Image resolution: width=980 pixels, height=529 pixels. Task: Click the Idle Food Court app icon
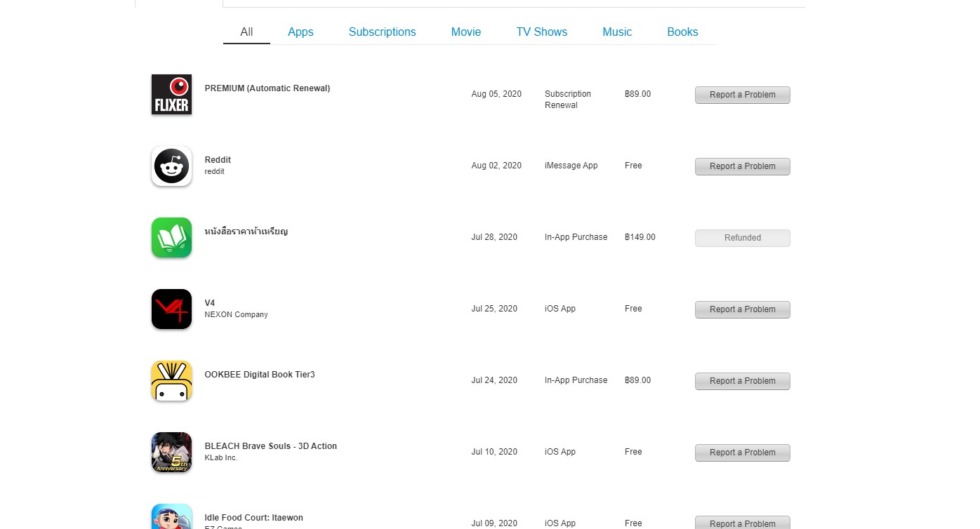[x=171, y=516]
